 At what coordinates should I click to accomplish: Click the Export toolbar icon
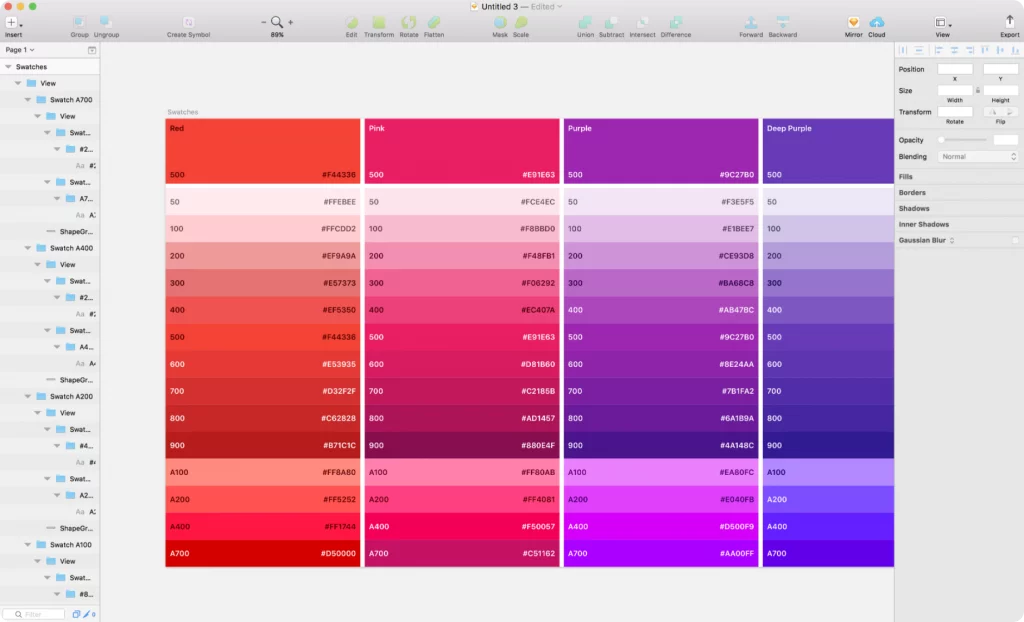[x=1009, y=22]
